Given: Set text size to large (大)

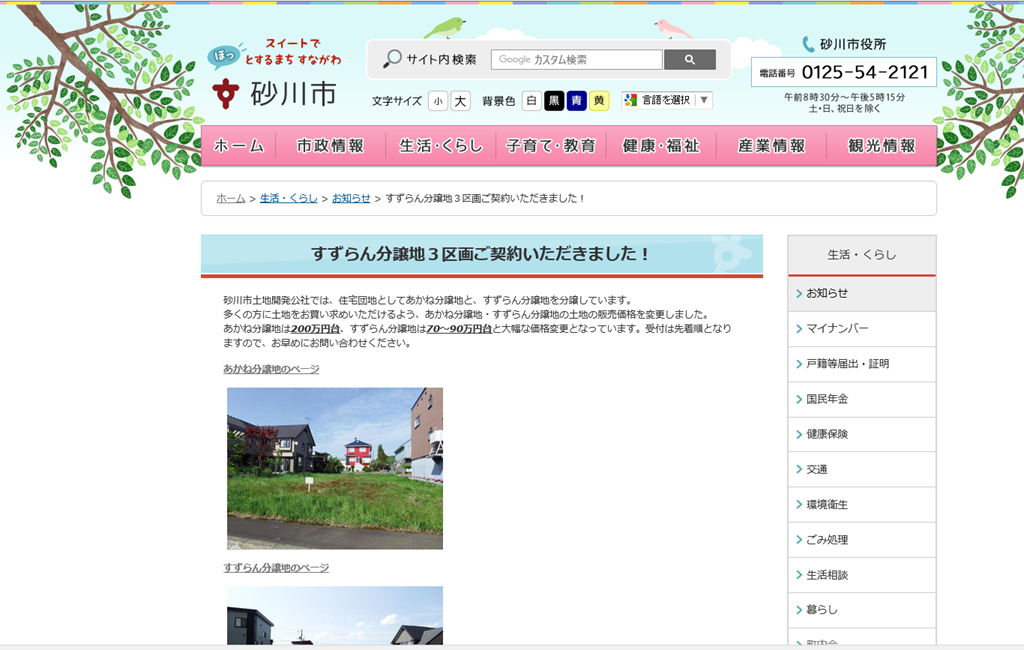Looking at the screenshot, I should point(460,101).
